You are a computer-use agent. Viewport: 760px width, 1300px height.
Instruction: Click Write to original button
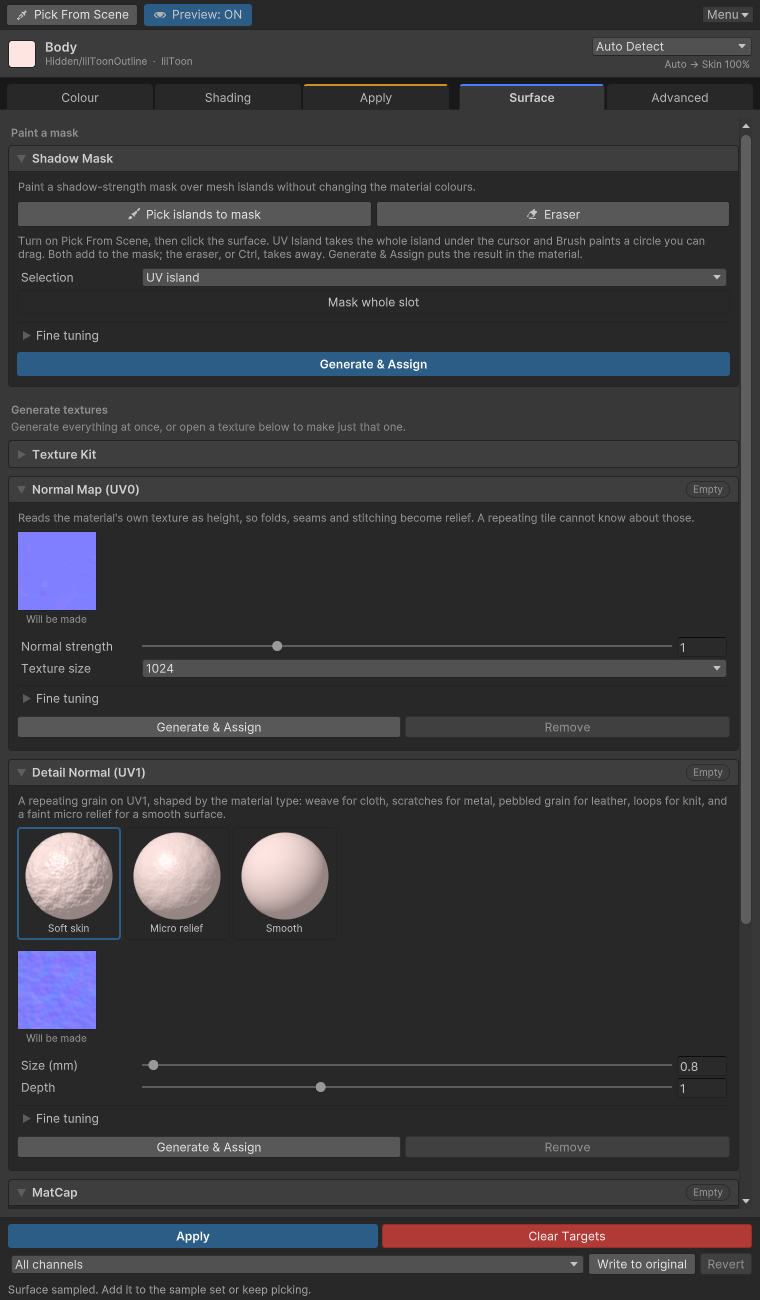coord(642,1264)
